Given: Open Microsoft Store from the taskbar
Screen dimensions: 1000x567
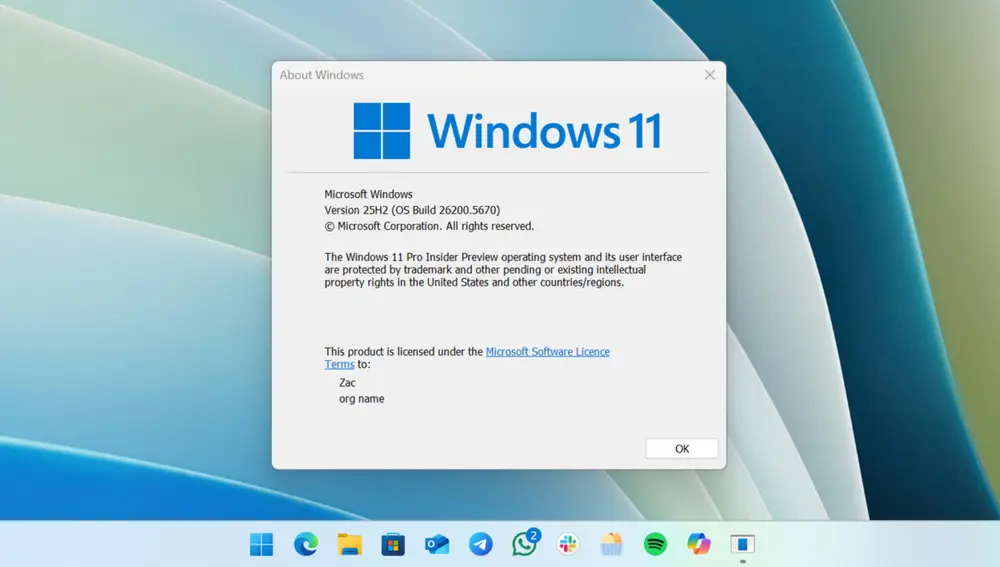Looking at the screenshot, I should pos(393,544).
